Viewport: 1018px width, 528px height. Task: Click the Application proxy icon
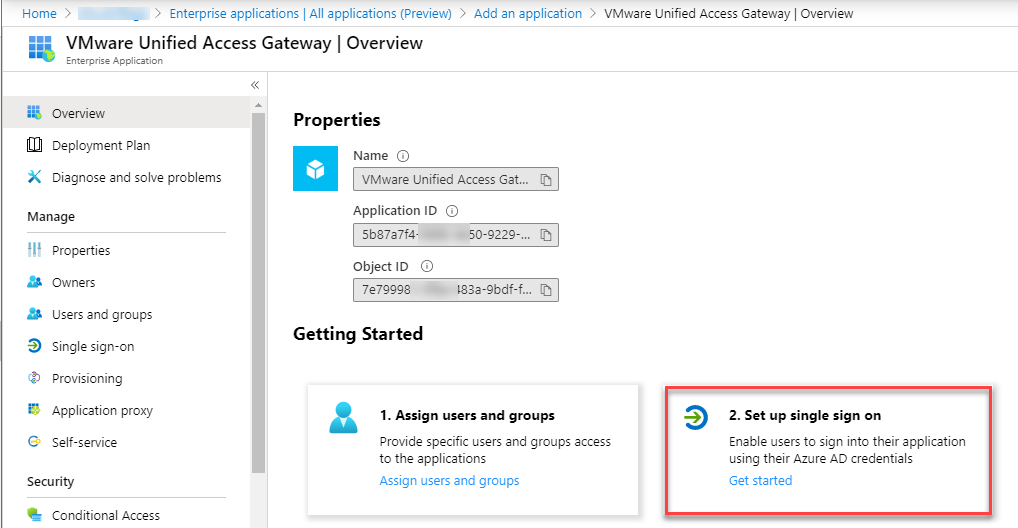[x=34, y=409]
